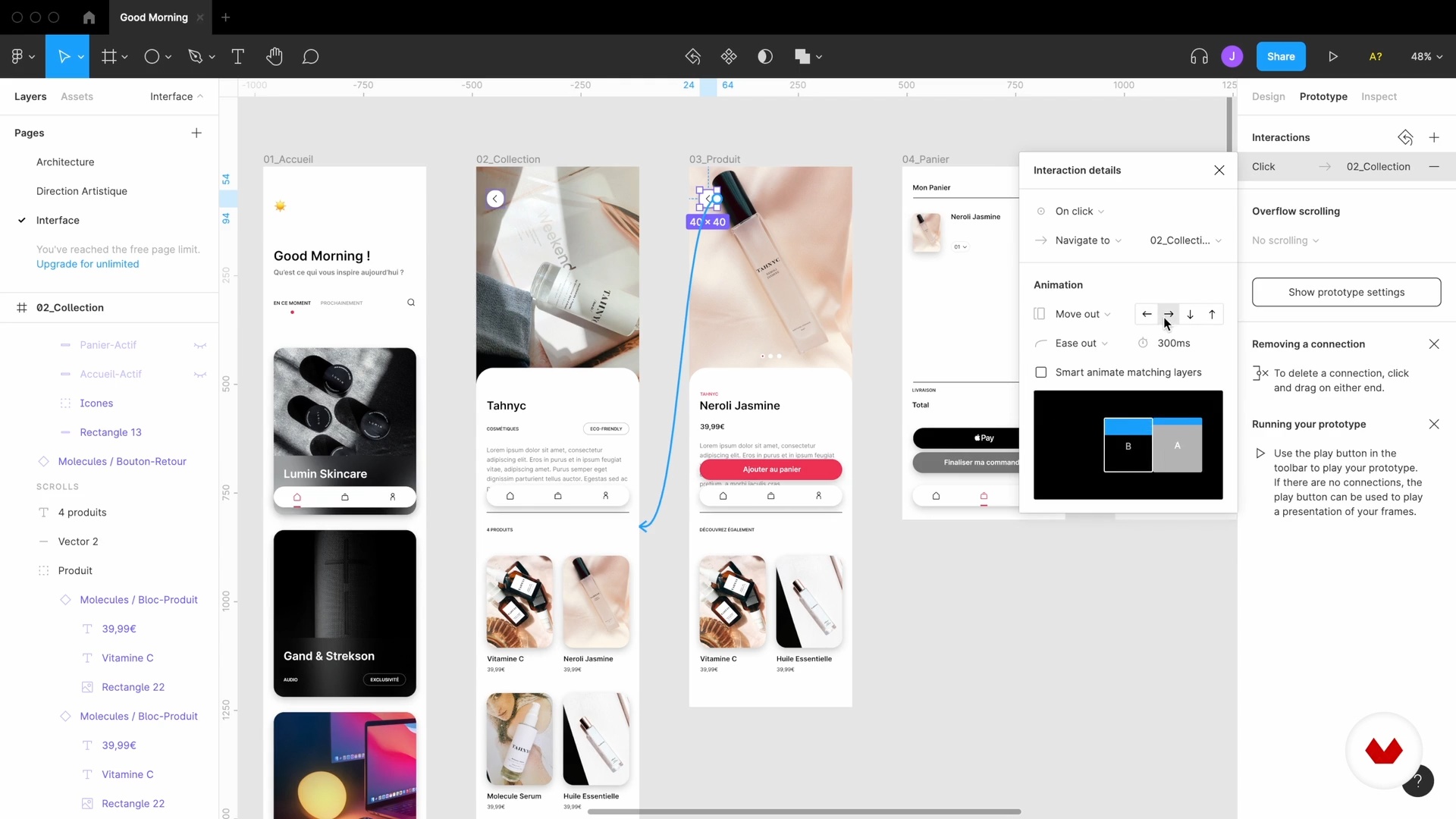Click the Share button

[x=1281, y=56]
